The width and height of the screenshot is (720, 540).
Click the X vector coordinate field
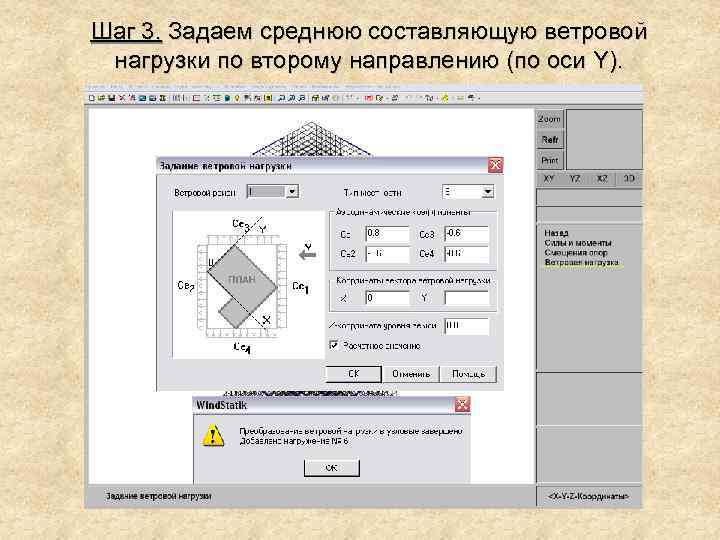pyautogui.click(x=387, y=298)
